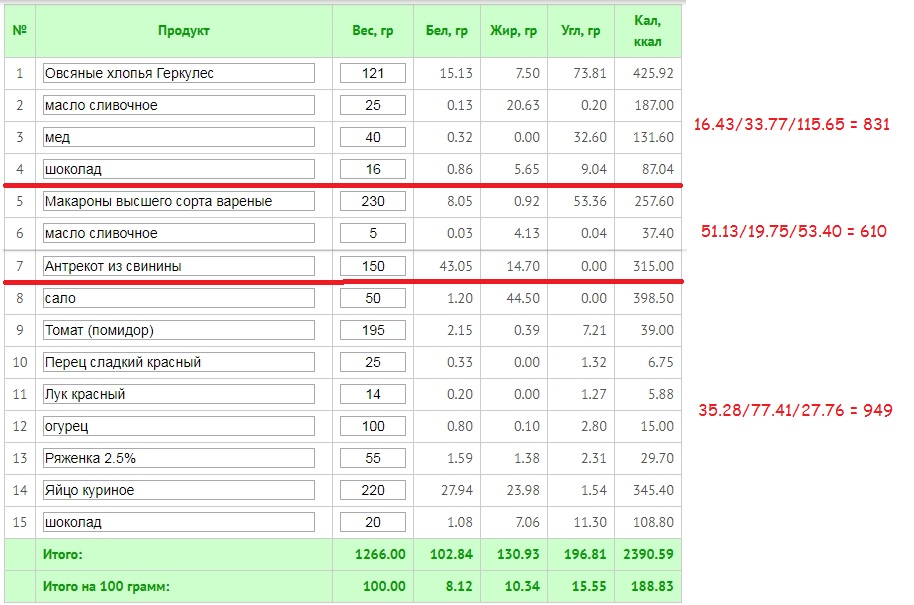The height and width of the screenshot is (605, 914).
Task: Focus the огурец product name field
Action: pos(179,426)
